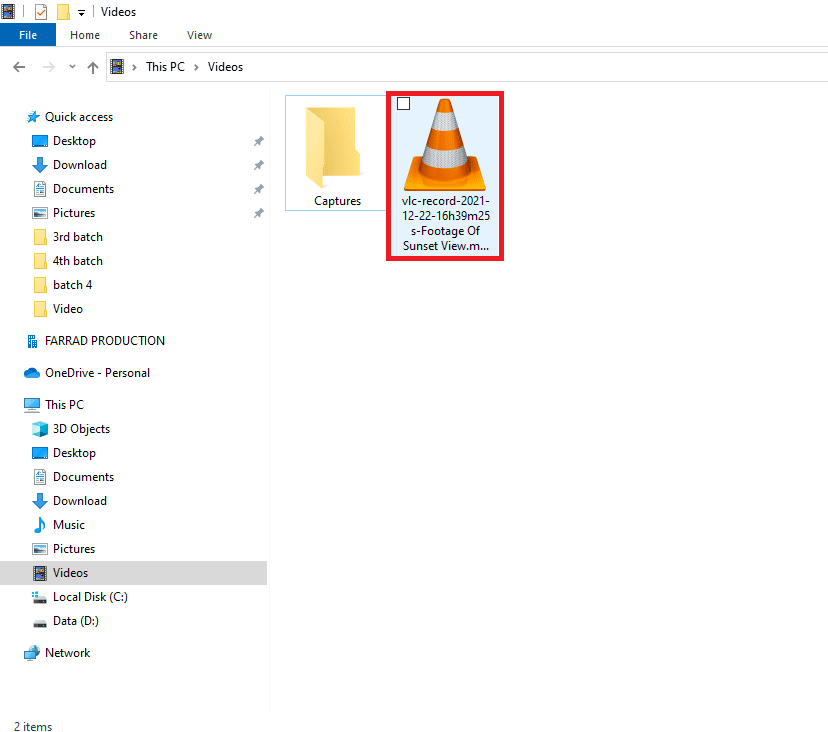Image resolution: width=828 pixels, height=732 pixels.
Task: Select Network in navigation pane
Action: pos(68,653)
